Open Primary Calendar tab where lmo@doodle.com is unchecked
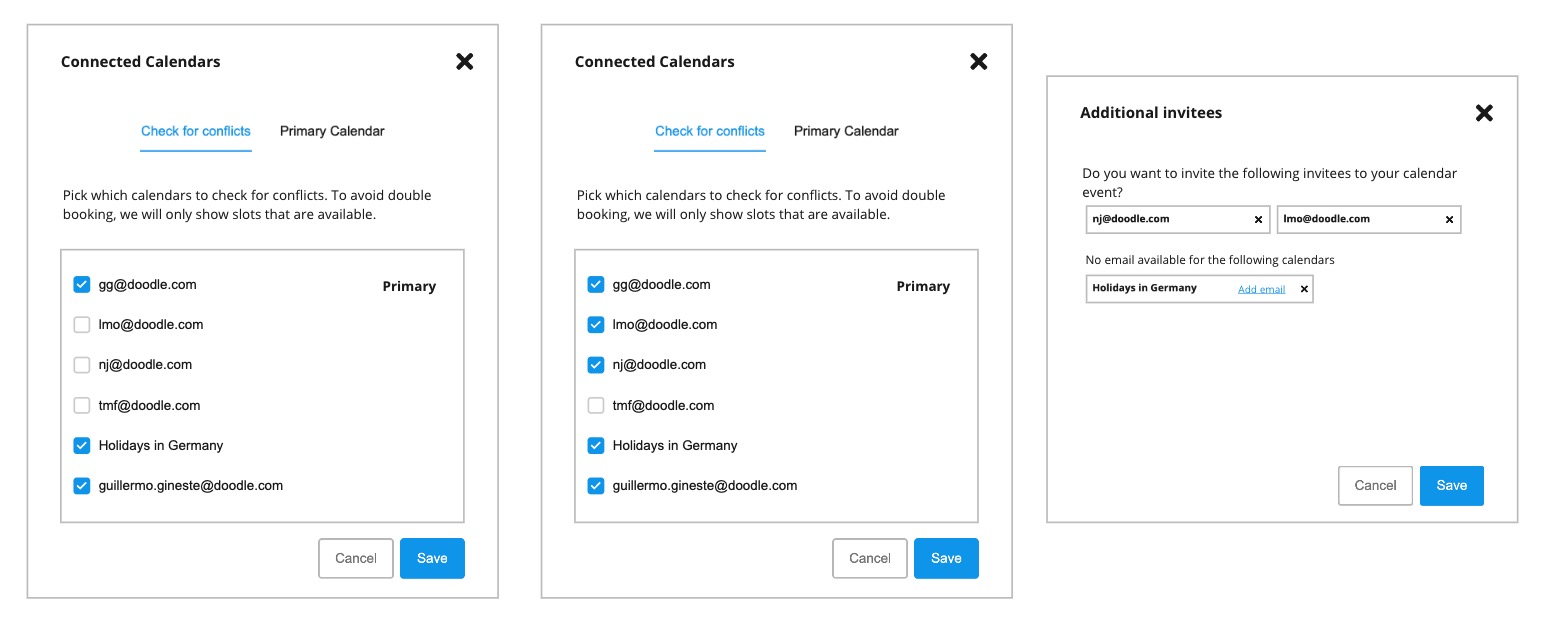The image size is (1545, 621). click(332, 131)
